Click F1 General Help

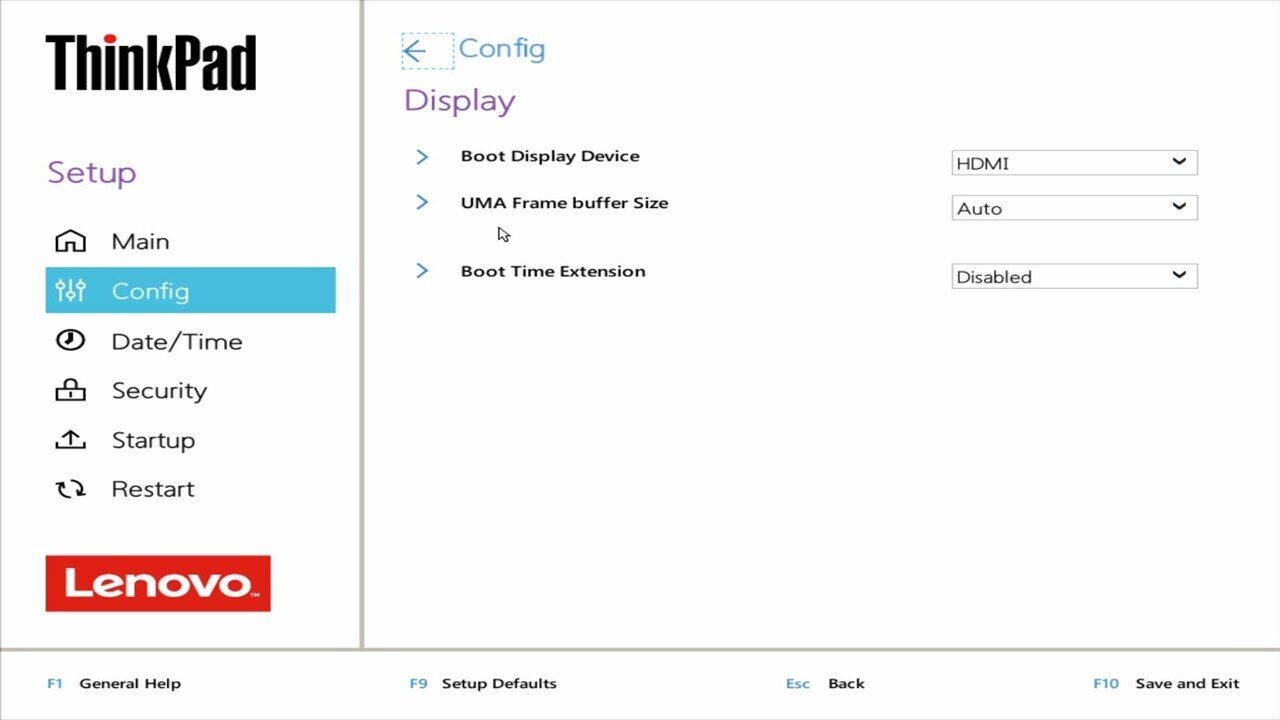click(114, 684)
